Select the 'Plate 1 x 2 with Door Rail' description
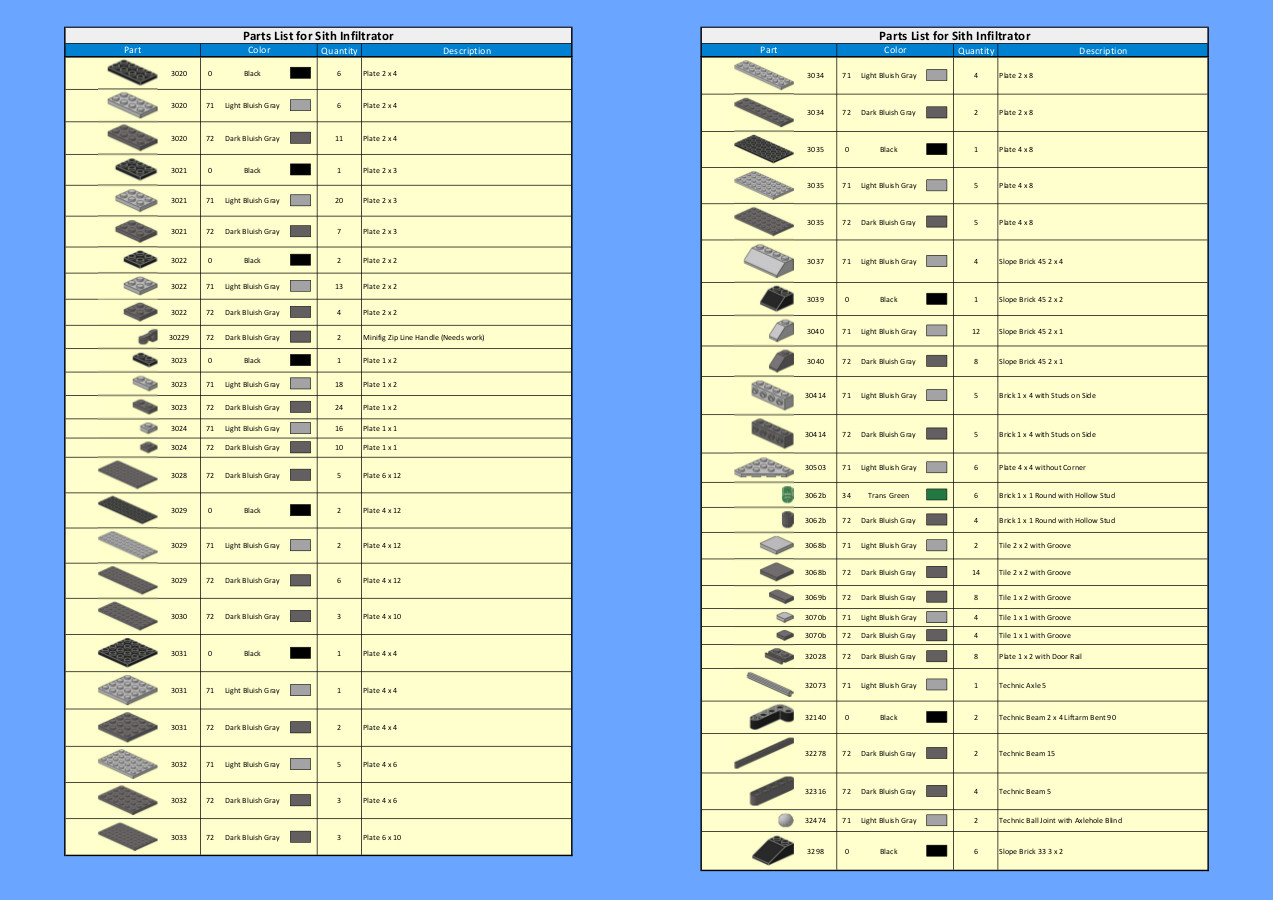 pyautogui.click(x=1040, y=656)
